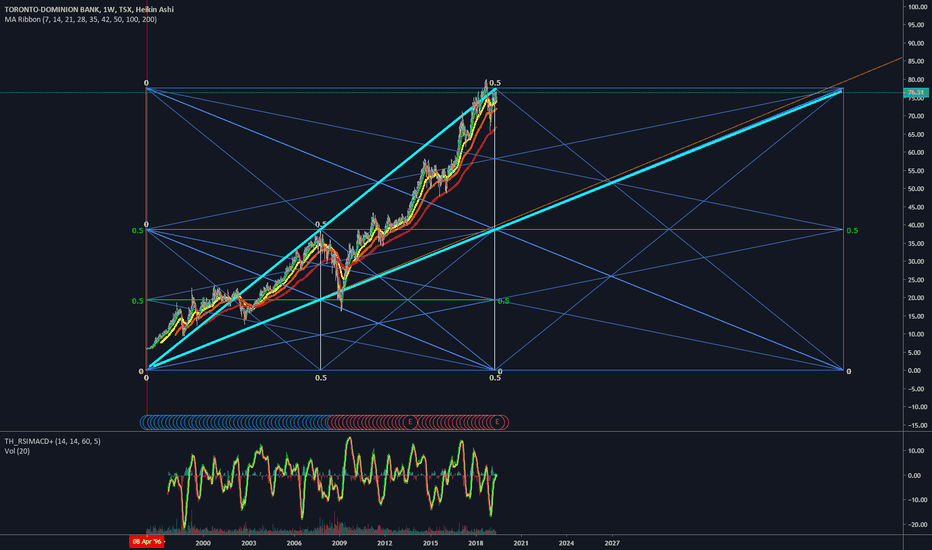The height and width of the screenshot is (550, 932).
Task: Click the 2012 label on time axis
Action: [x=385, y=543]
